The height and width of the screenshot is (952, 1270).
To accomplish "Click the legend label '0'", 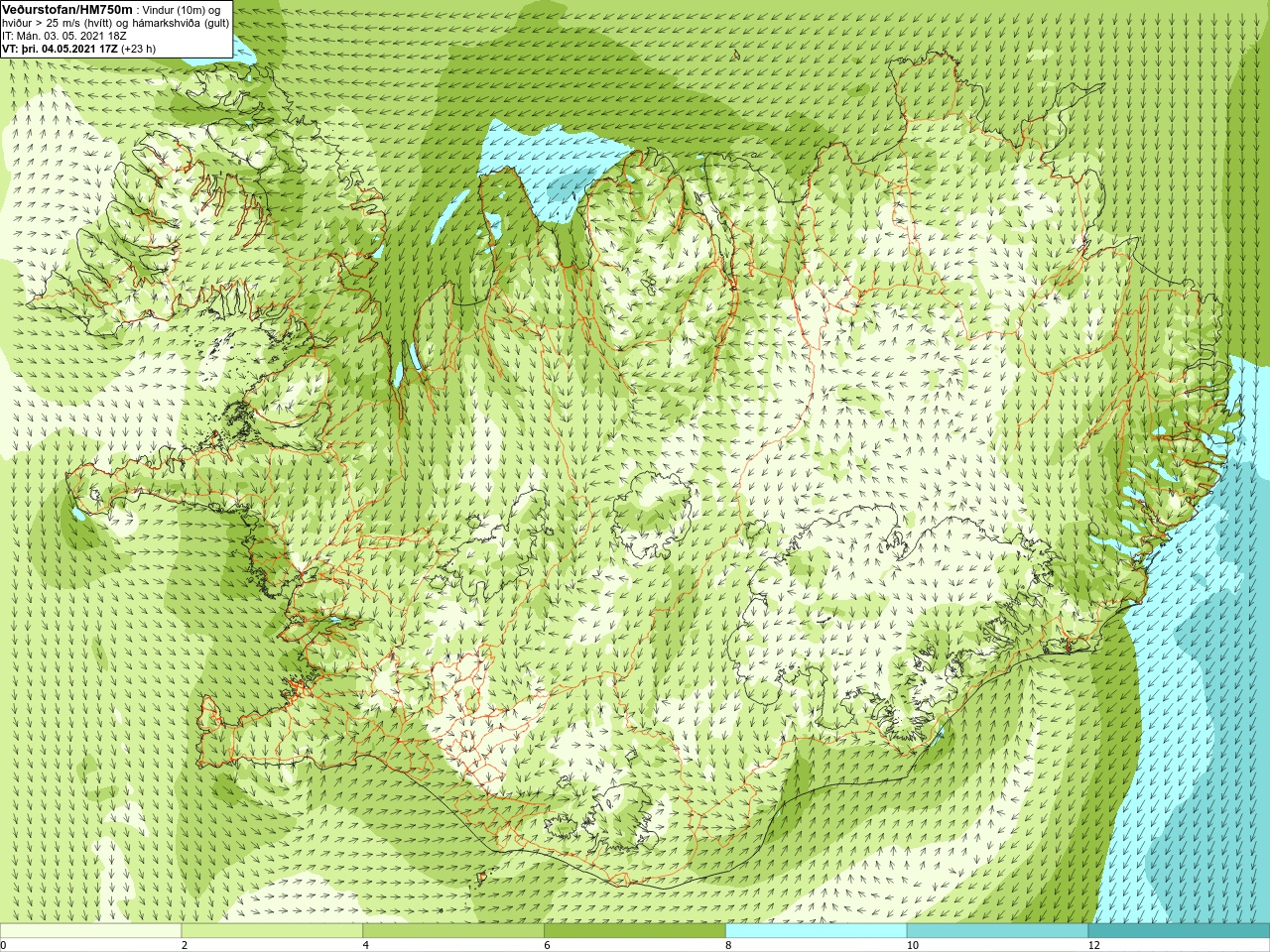I will pos(3,946).
